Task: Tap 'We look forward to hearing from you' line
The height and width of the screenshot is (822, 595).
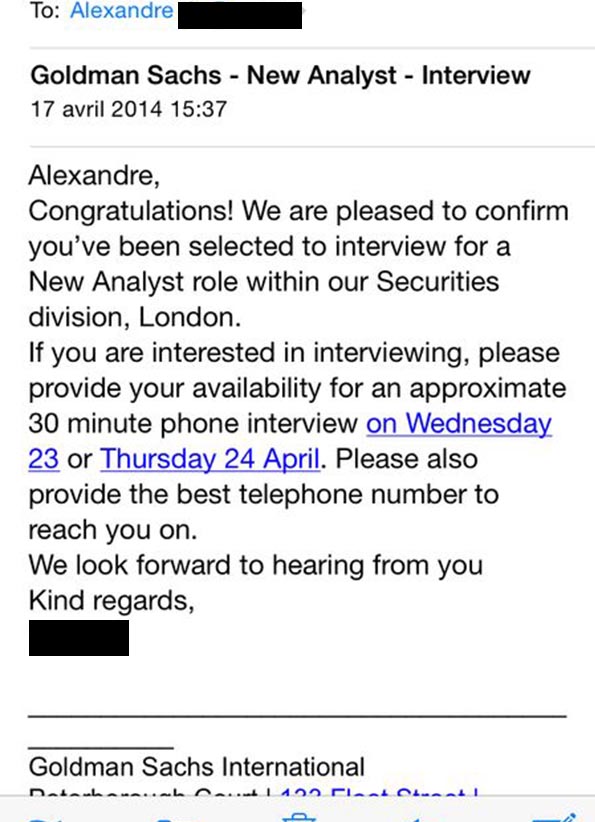Action: 256,565
